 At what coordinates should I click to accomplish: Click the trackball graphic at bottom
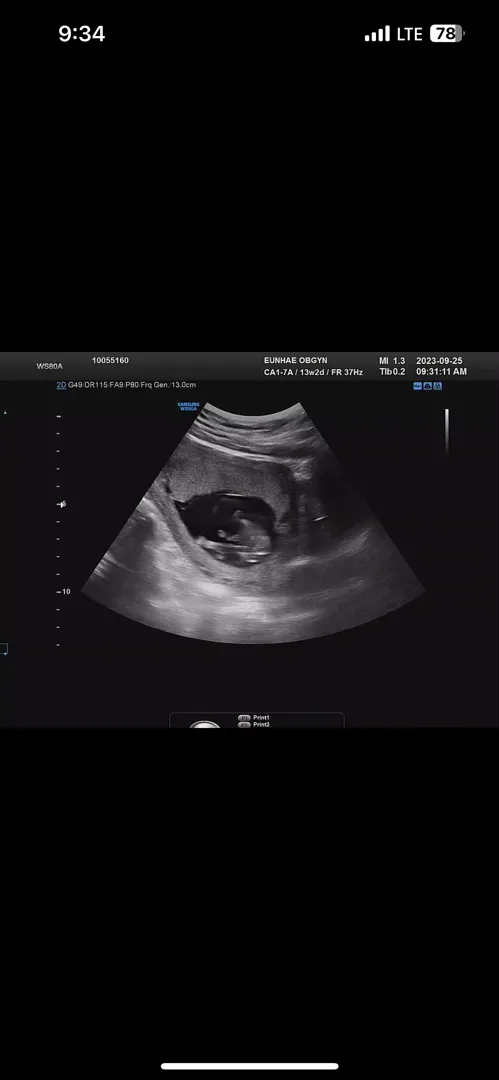[x=205, y=724]
